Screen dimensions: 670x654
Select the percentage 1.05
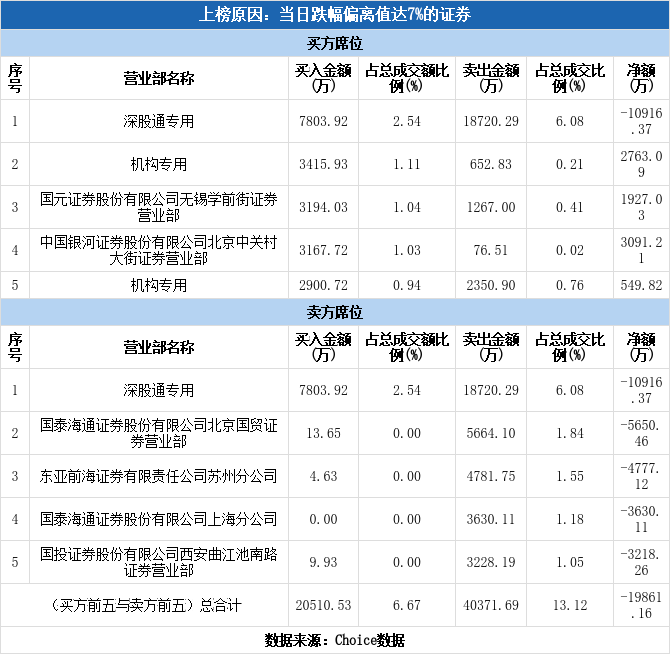coord(569,562)
